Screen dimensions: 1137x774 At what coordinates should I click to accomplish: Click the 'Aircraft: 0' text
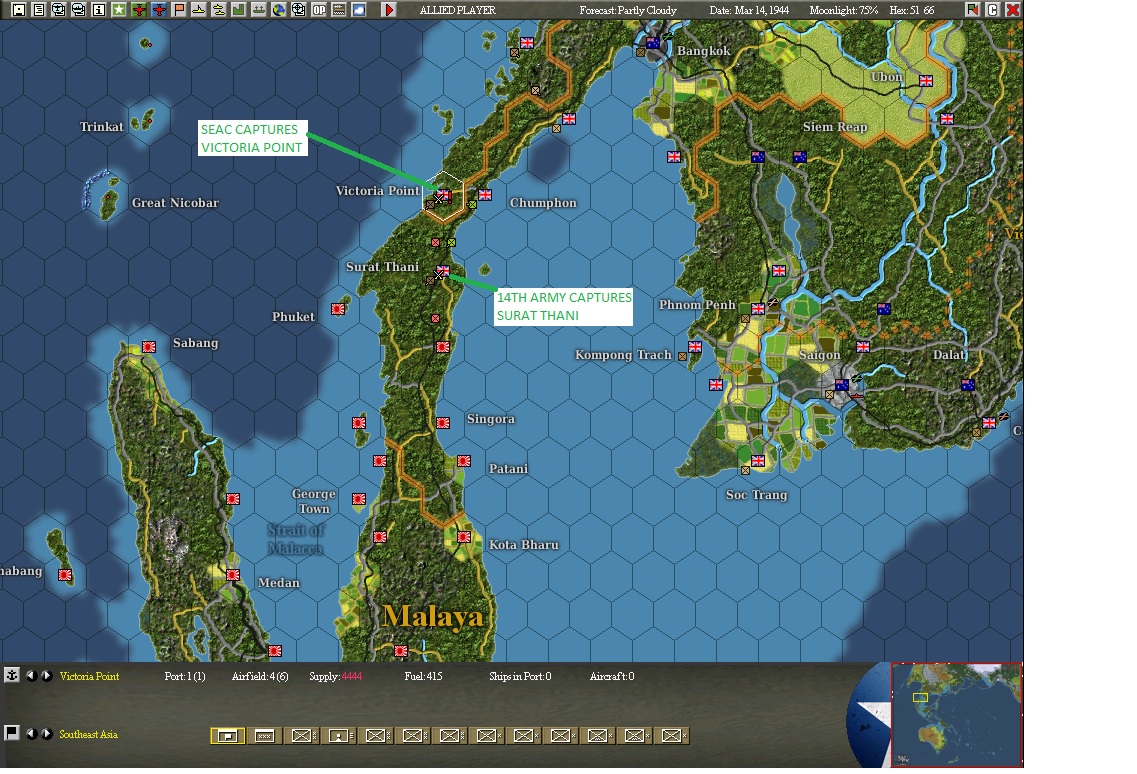(612, 676)
